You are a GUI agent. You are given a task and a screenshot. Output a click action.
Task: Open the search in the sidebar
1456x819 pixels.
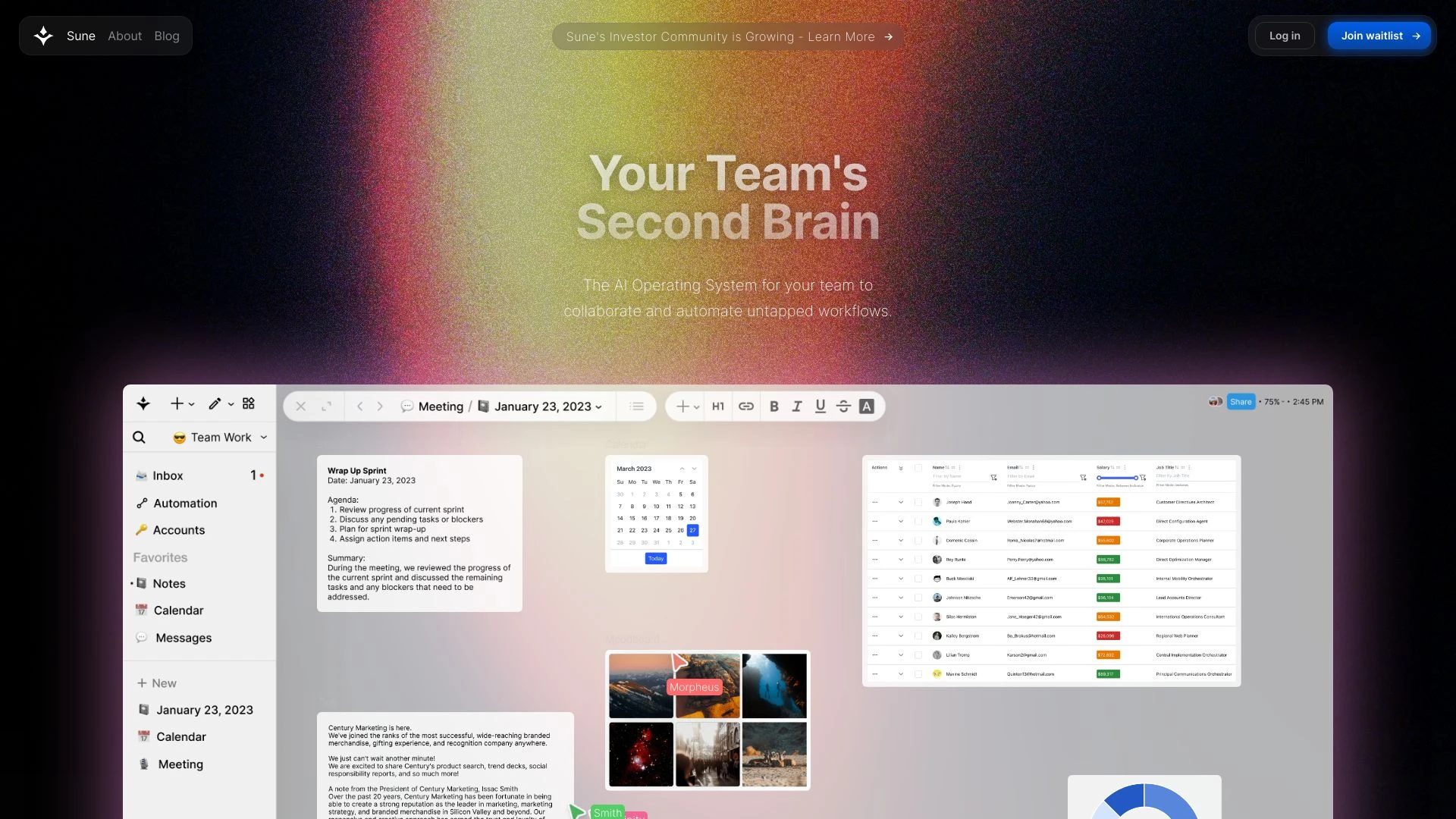139,437
